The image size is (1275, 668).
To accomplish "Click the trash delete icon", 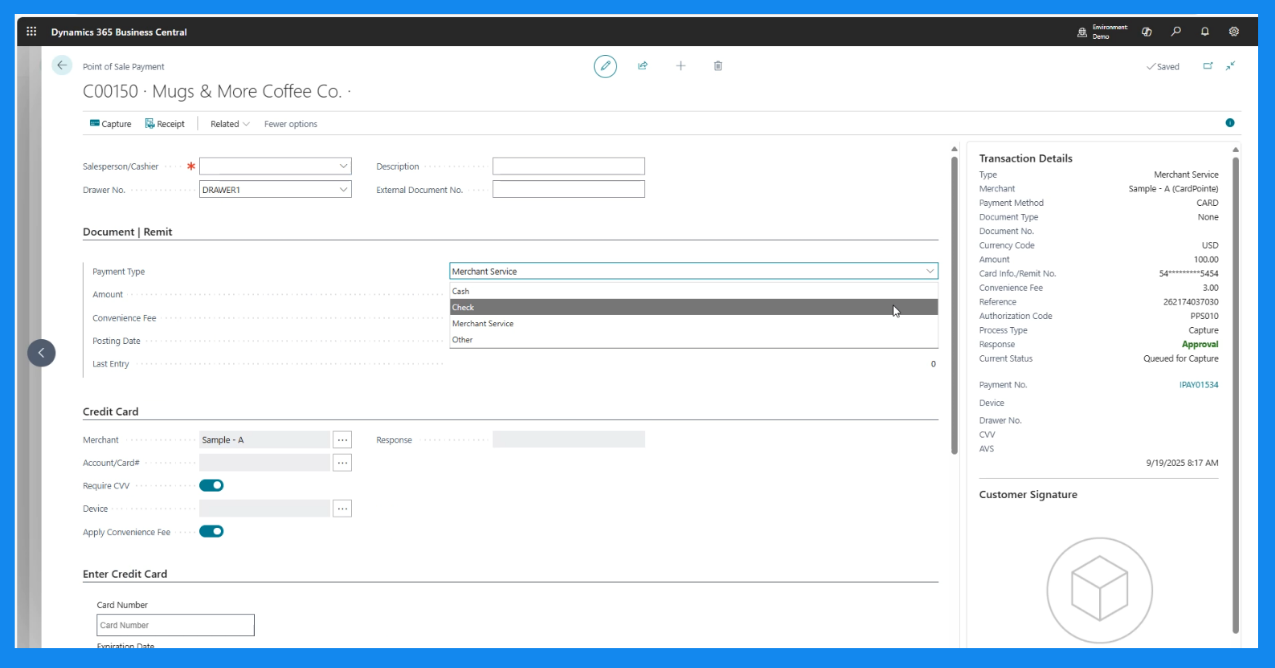I will [718, 66].
